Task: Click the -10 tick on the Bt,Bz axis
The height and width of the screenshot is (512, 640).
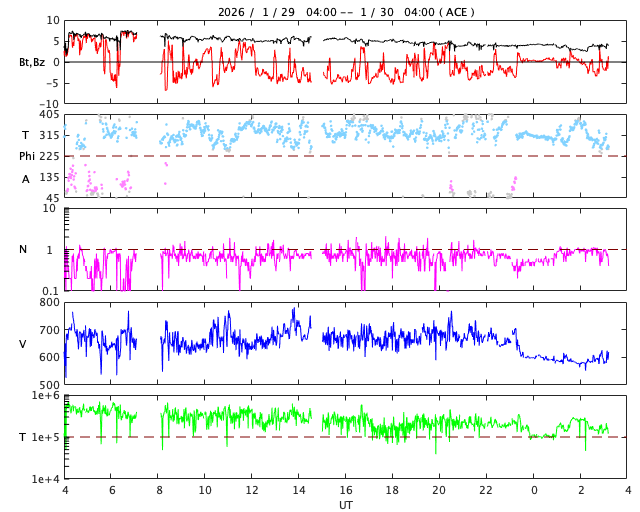Action: coord(48,103)
